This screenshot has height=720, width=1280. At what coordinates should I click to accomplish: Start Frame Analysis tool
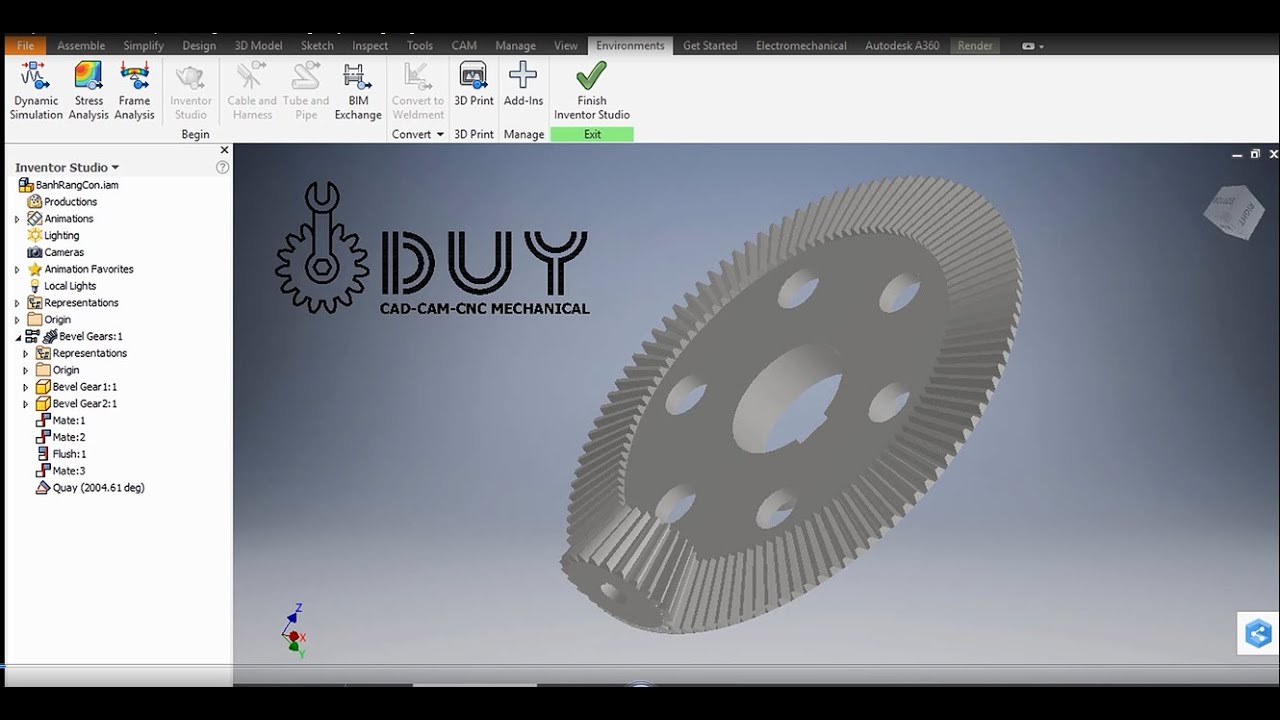[134, 91]
